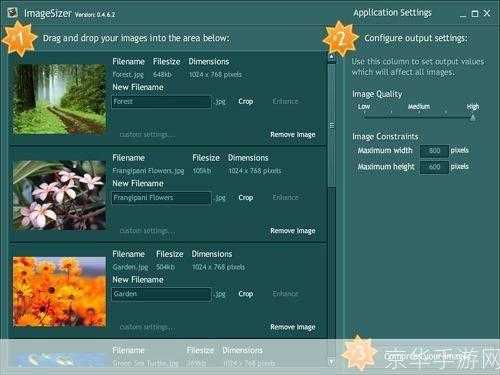This screenshot has width=500, height=375.
Task: Click the Forest.jpg filename text
Action: click(x=128, y=75)
